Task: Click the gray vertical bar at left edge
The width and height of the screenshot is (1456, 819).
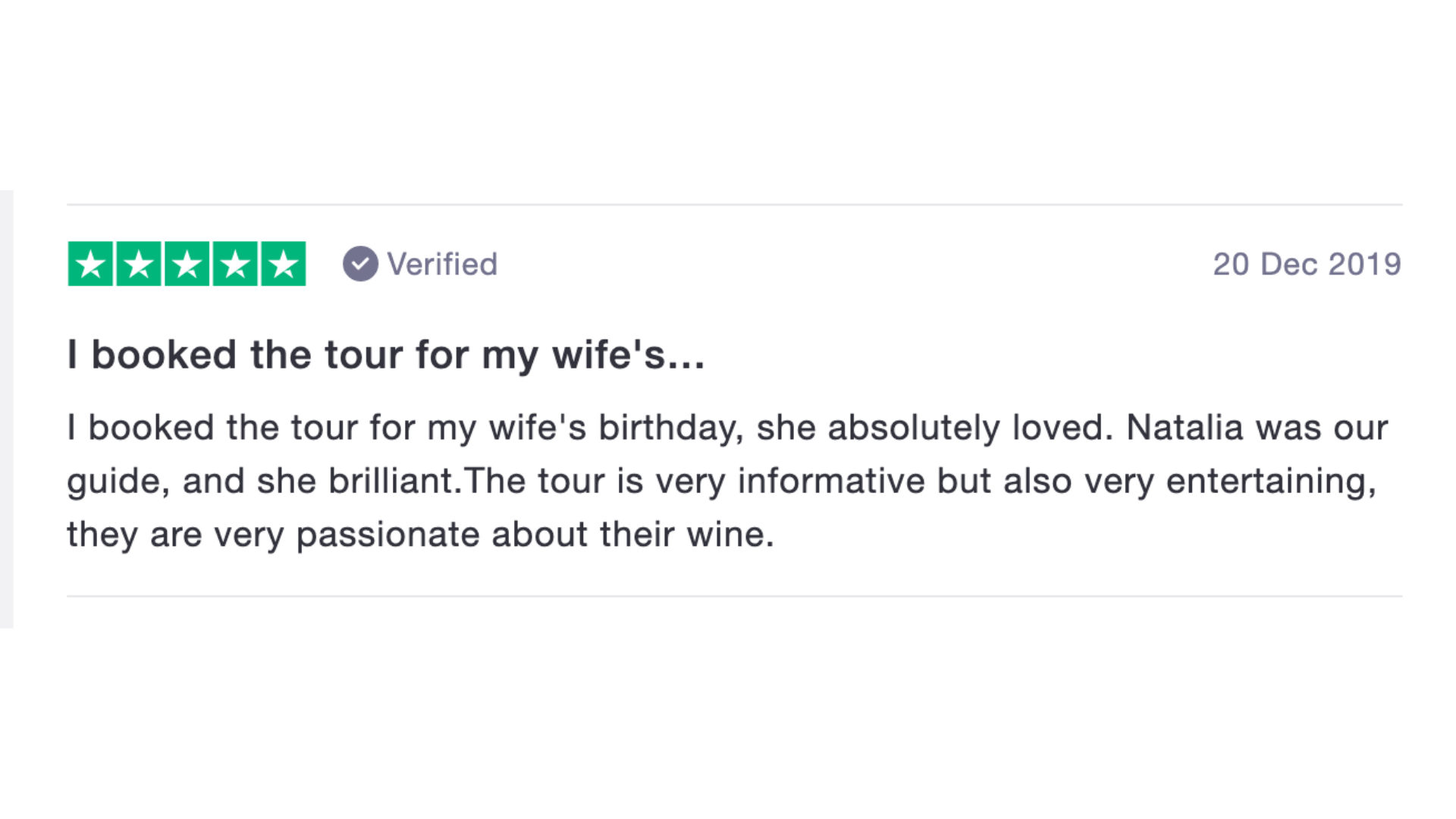Action: coord(7,409)
